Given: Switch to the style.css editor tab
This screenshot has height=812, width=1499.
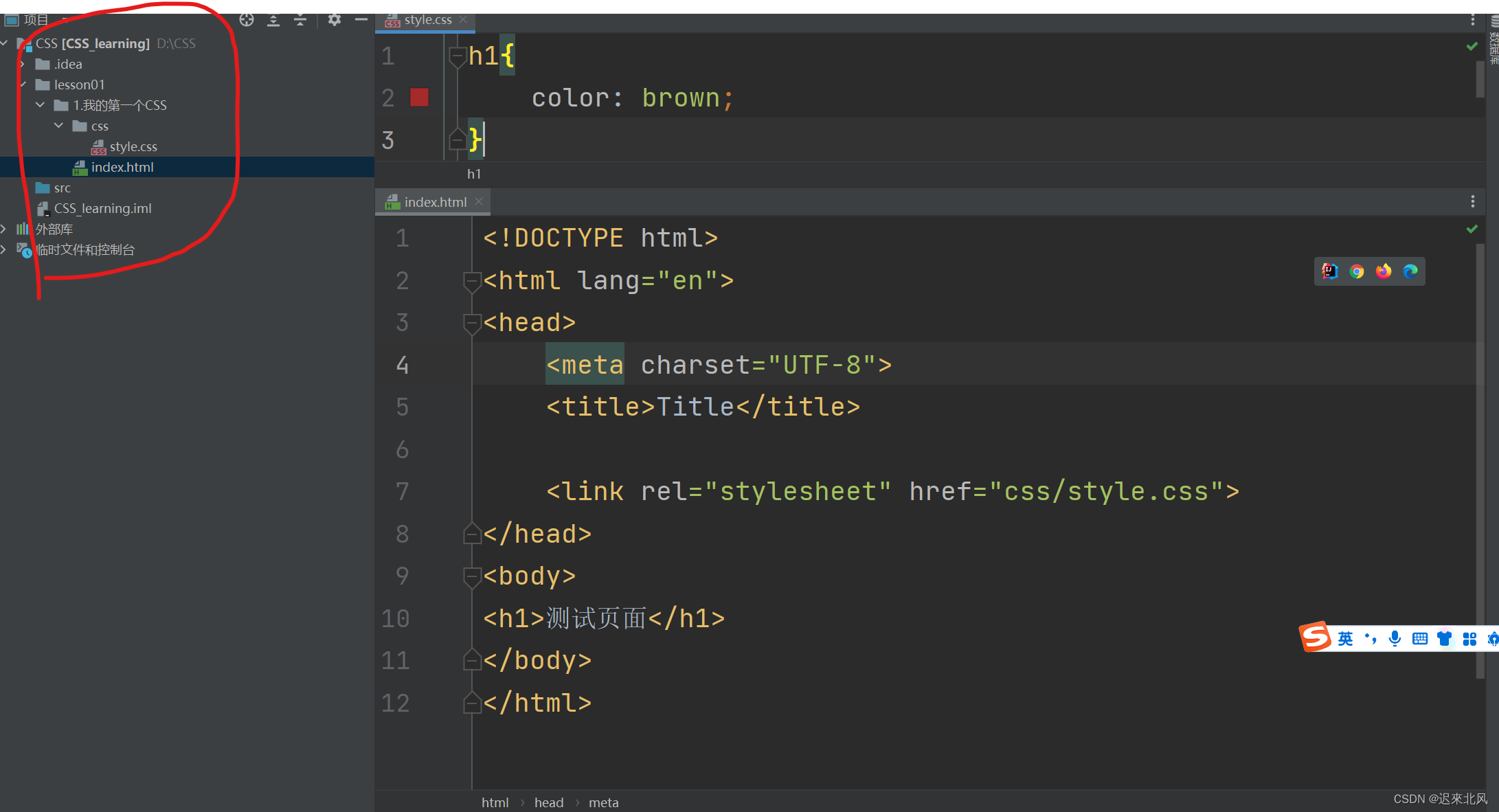Looking at the screenshot, I should [x=427, y=20].
